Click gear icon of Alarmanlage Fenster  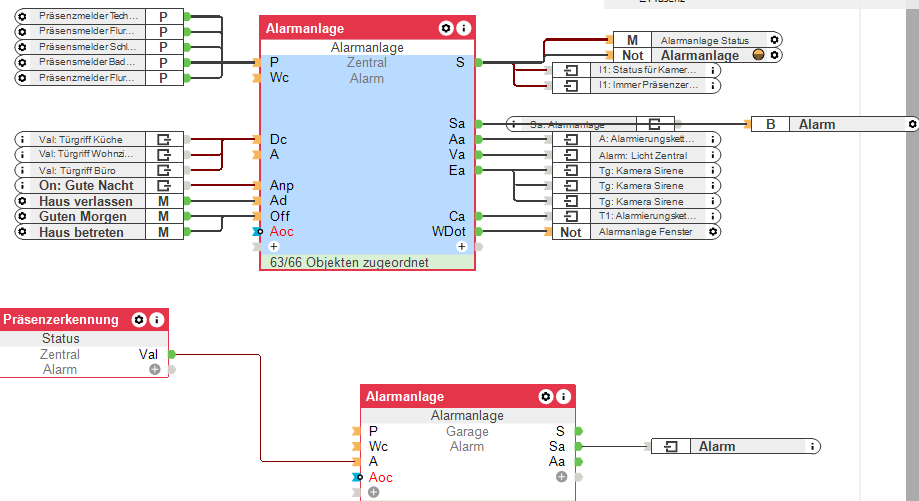pos(713,231)
